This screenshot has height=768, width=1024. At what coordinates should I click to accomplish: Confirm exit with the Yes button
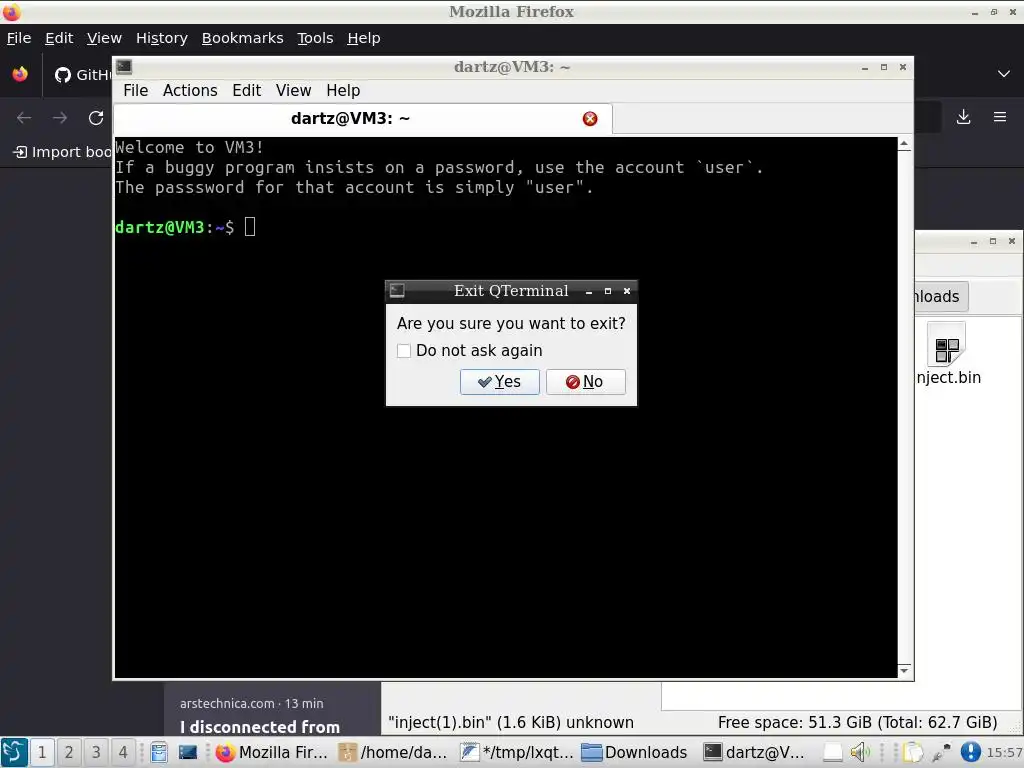click(500, 381)
